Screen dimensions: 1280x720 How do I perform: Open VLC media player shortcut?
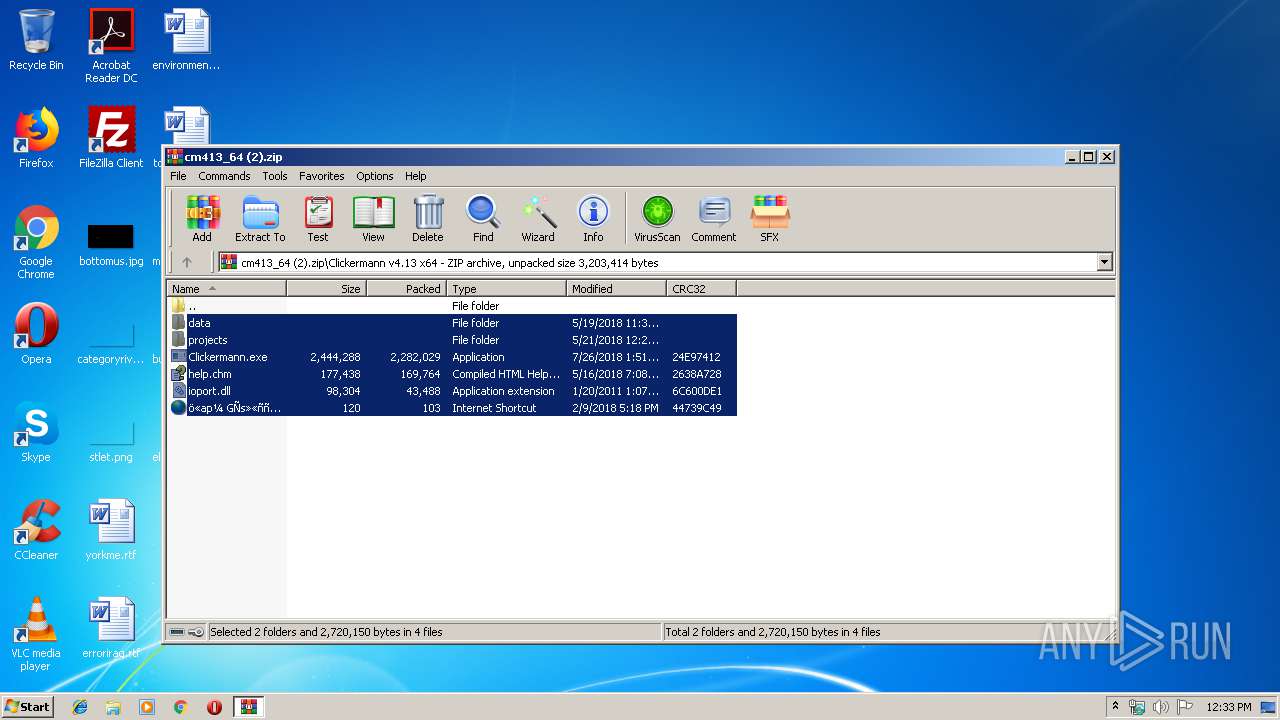pyautogui.click(x=36, y=634)
